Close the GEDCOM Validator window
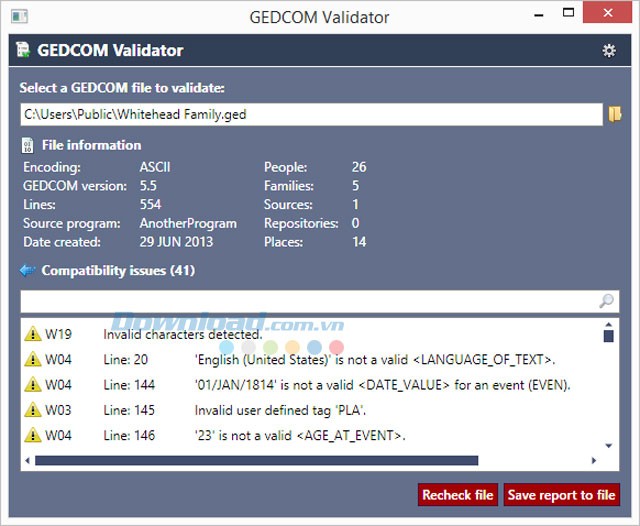 [x=607, y=13]
